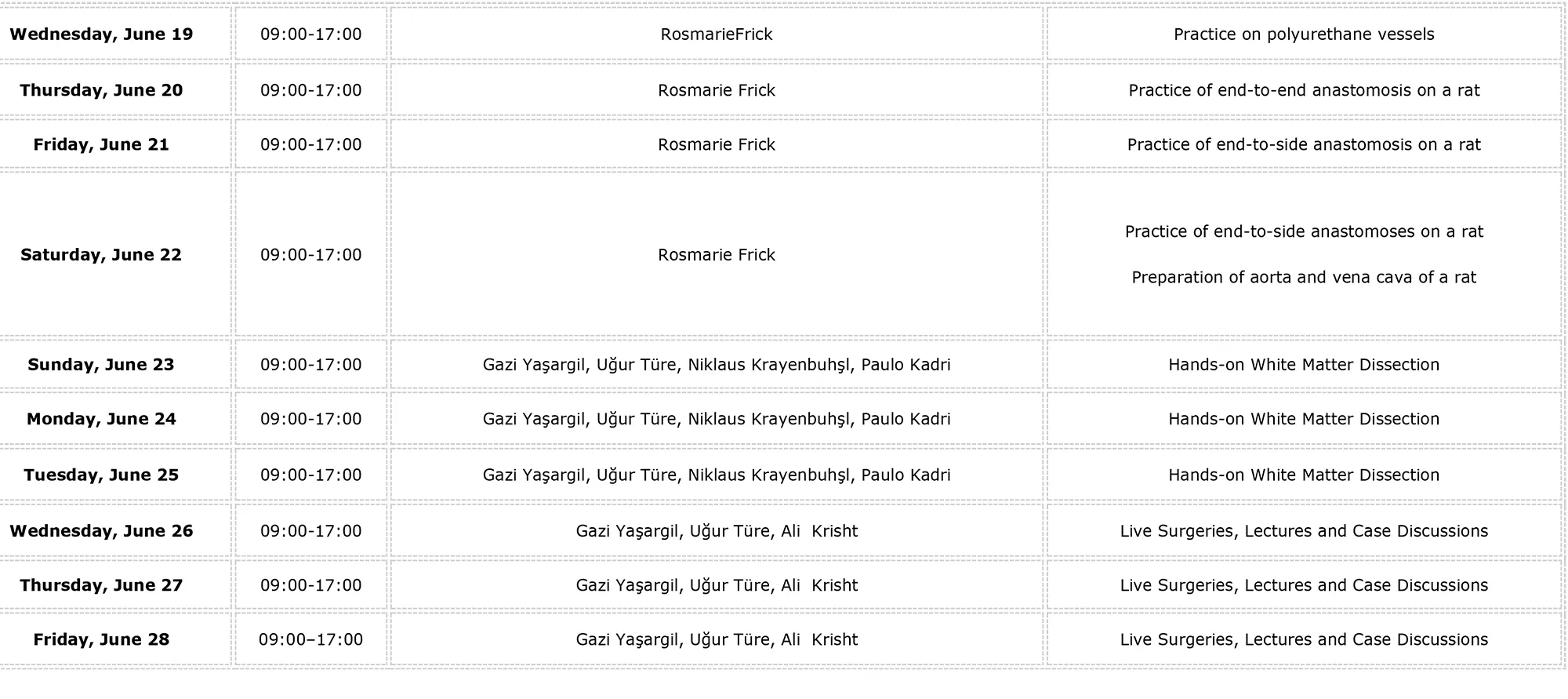Image resolution: width=1568 pixels, height=699 pixels.
Task: Click the instructor name in the June 19 row
Action: [717, 35]
